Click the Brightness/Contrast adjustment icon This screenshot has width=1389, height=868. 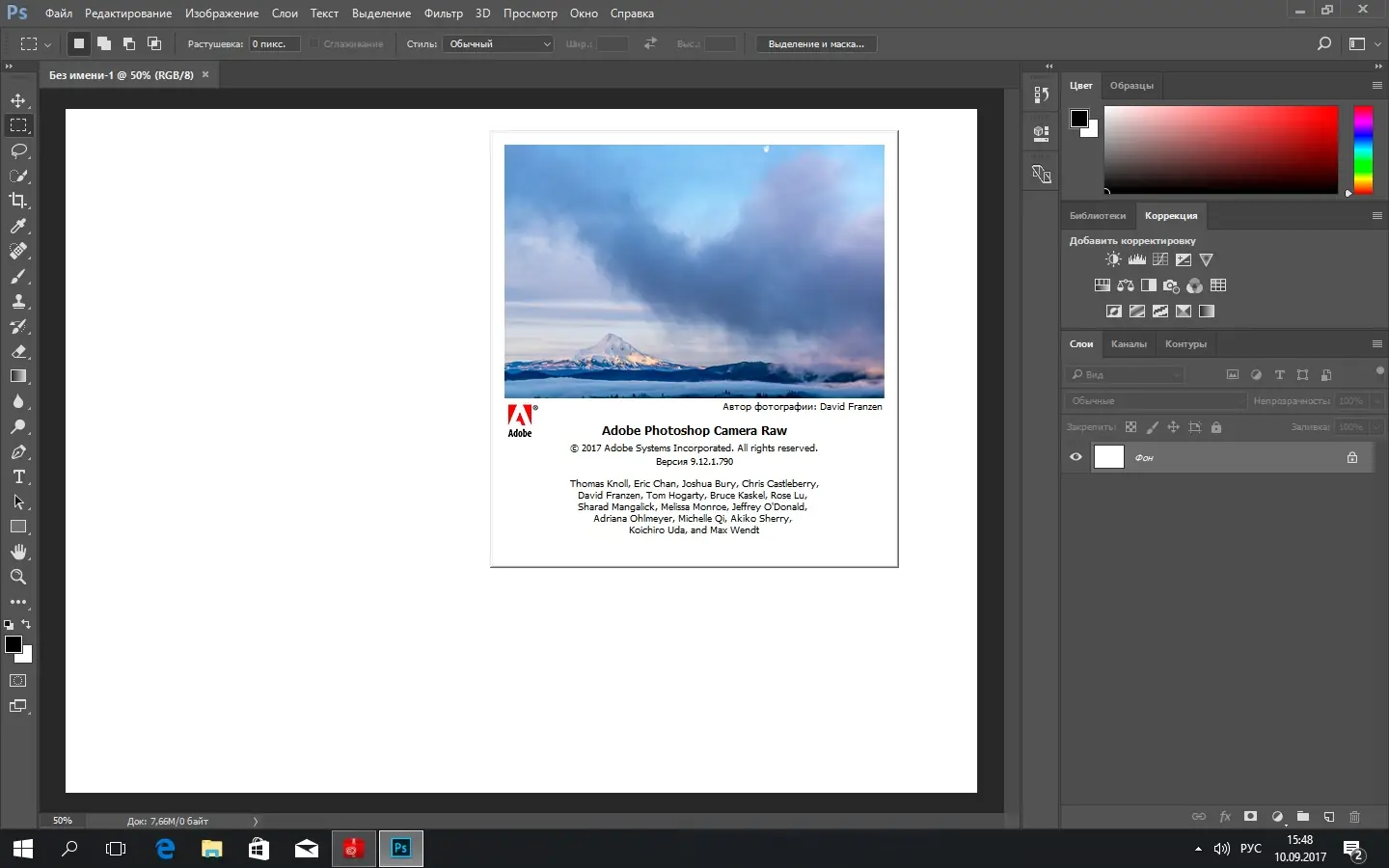(1113, 259)
